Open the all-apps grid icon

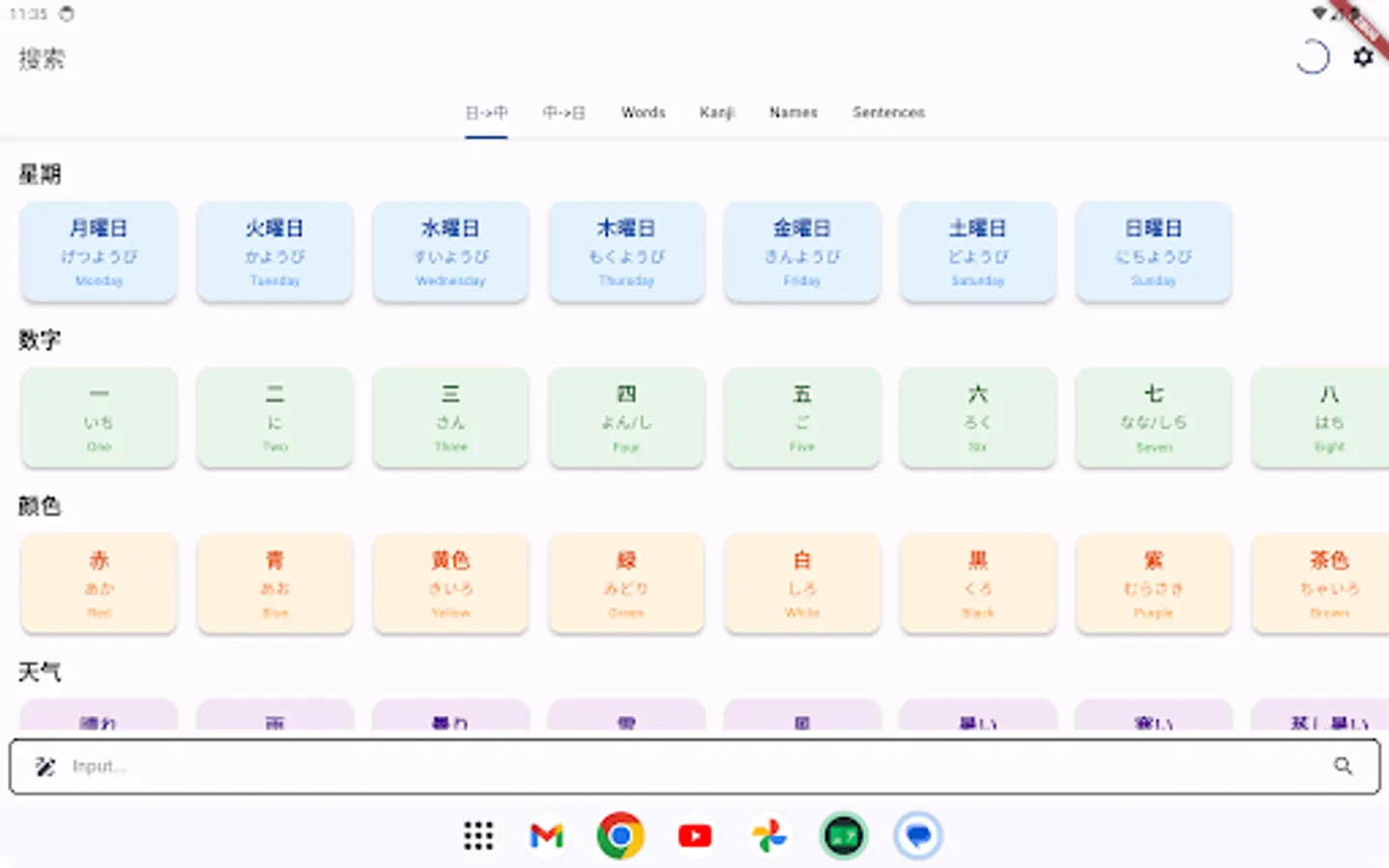(477, 836)
